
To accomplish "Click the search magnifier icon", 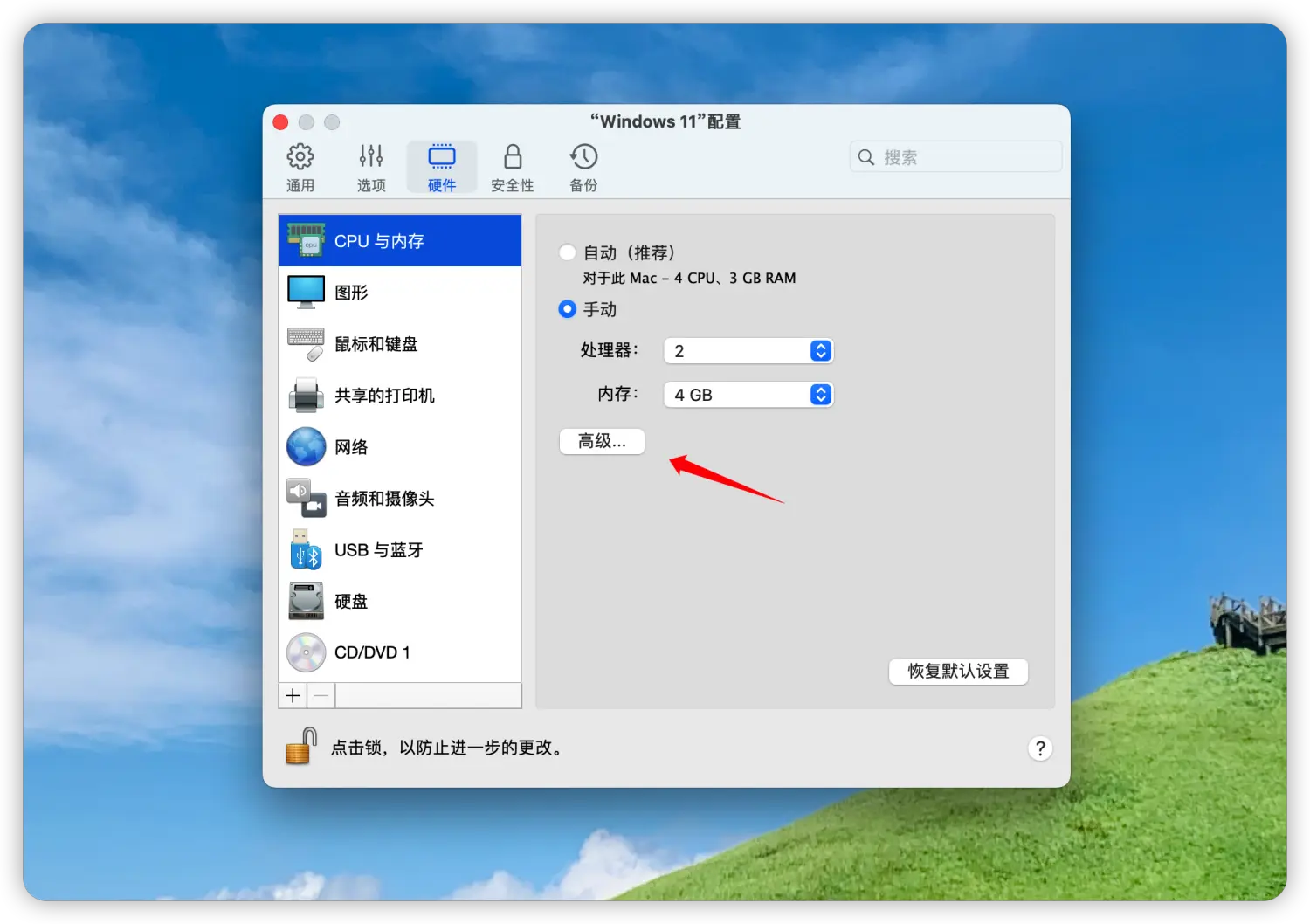I will [866, 157].
